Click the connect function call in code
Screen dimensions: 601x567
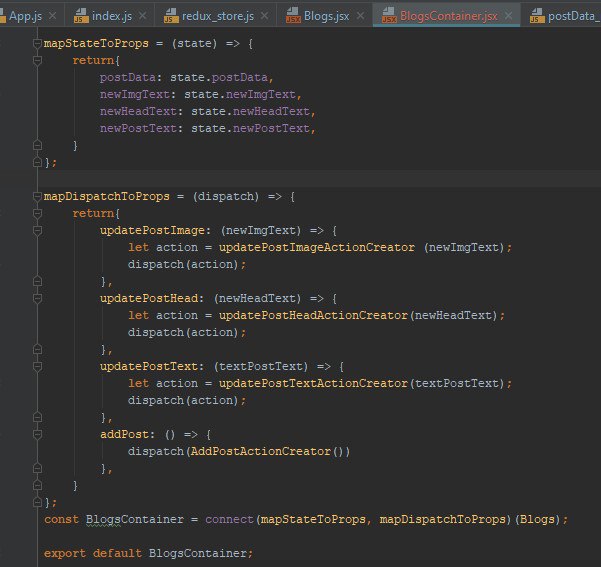(228, 519)
